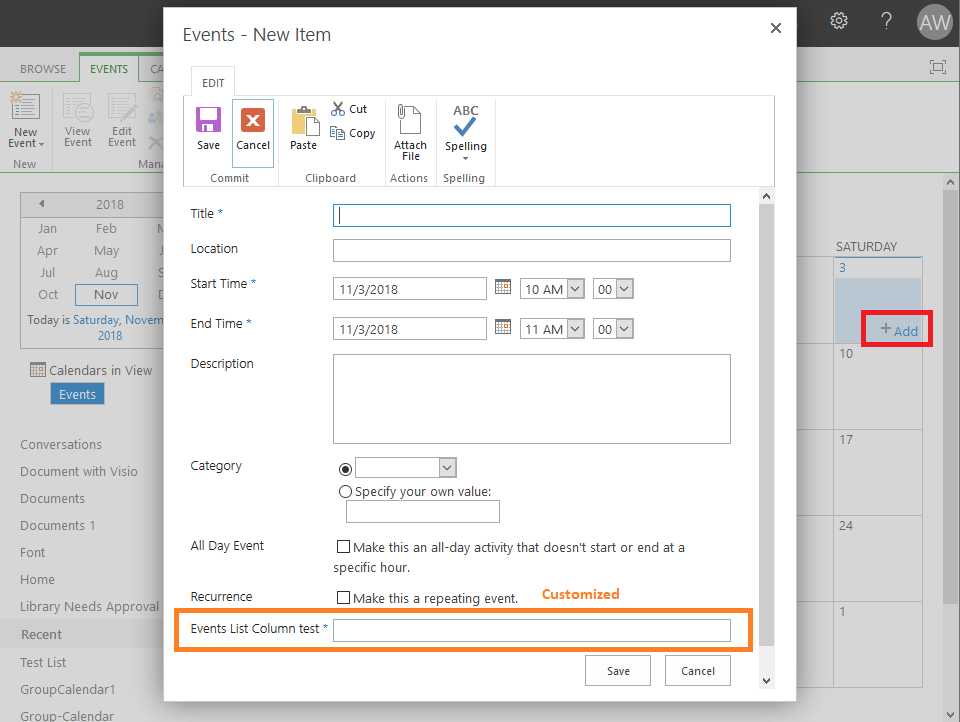The height and width of the screenshot is (722, 960).
Task: Click the Calendars in View icon
Action: click(x=38, y=370)
